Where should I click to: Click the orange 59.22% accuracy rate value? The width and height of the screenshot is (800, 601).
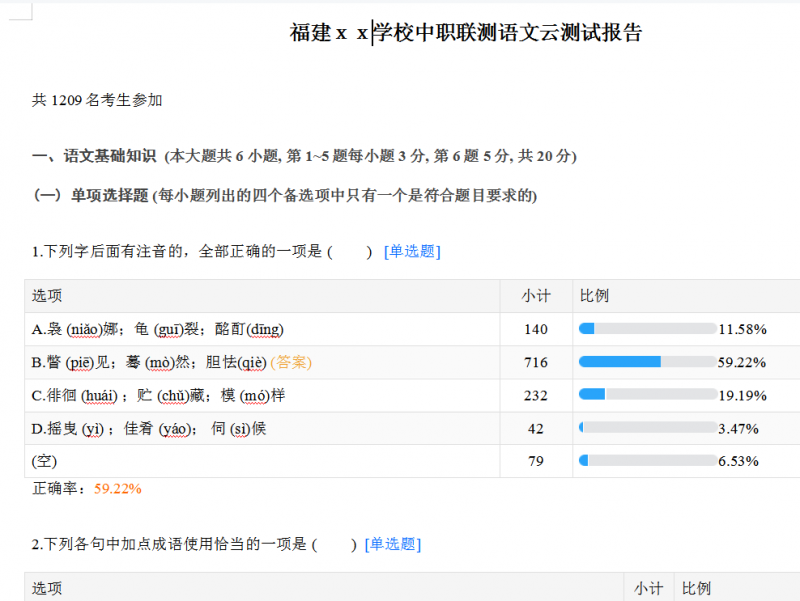(x=118, y=489)
